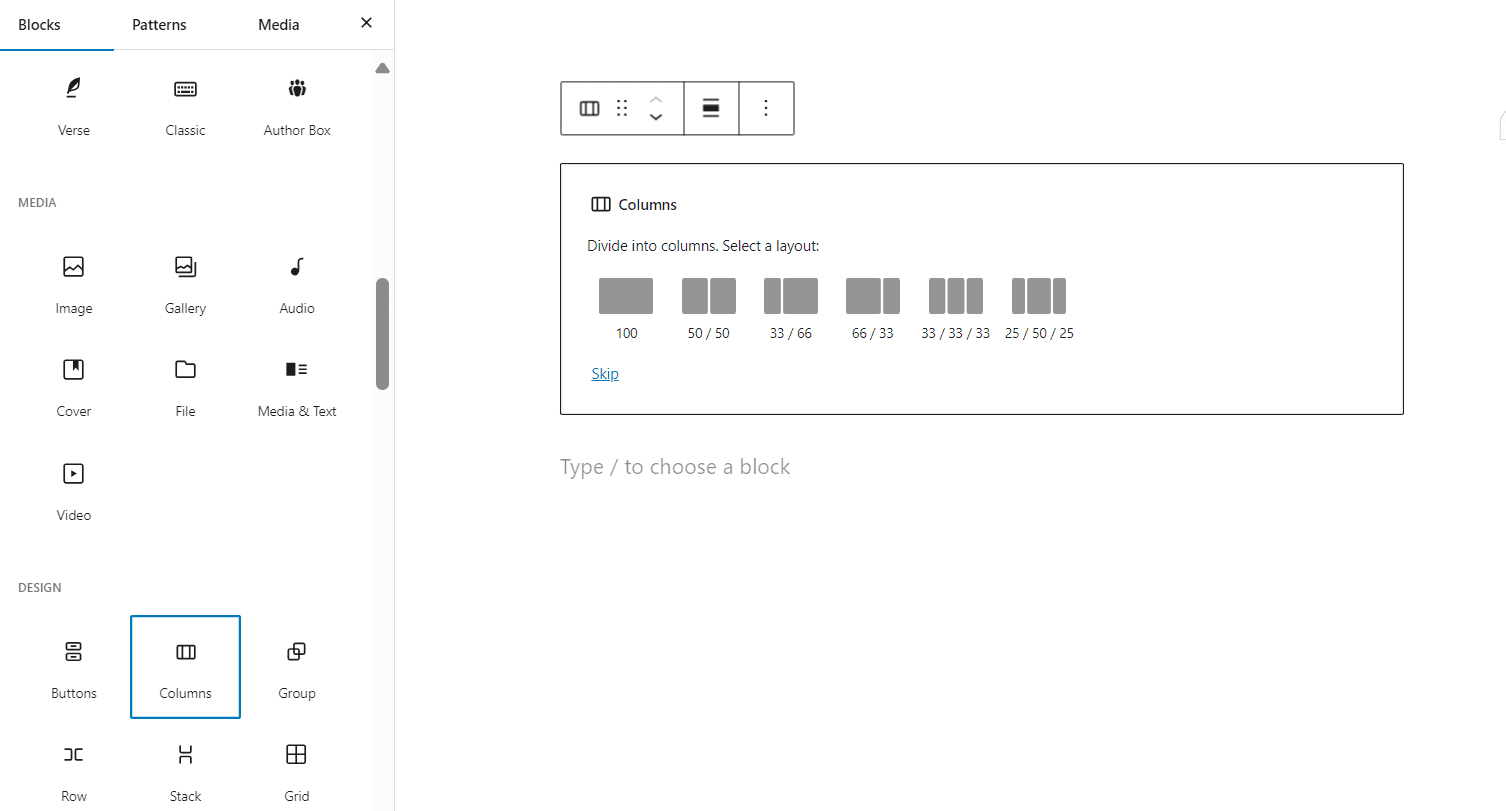Image resolution: width=1506 pixels, height=811 pixels.
Task: Add a Row block
Action: (x=74, y=770)
